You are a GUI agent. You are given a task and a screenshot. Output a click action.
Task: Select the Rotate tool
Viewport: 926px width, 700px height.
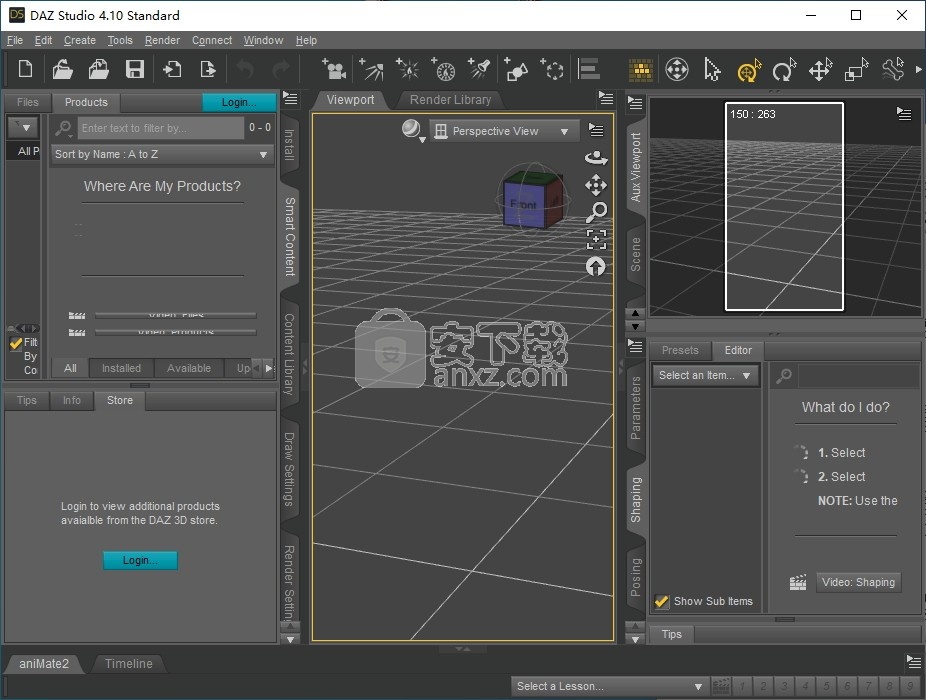(784, 70)
